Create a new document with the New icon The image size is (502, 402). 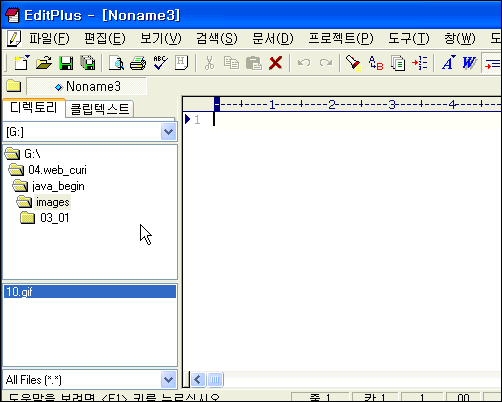[x=22, y=63]
